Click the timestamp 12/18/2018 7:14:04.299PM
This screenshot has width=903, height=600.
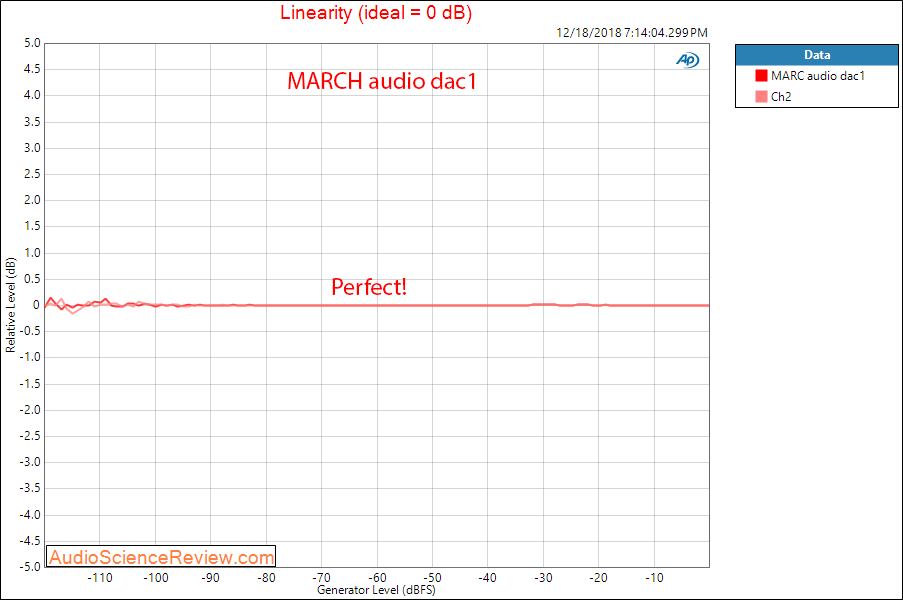pyautogui.click(x=632, y=33)
